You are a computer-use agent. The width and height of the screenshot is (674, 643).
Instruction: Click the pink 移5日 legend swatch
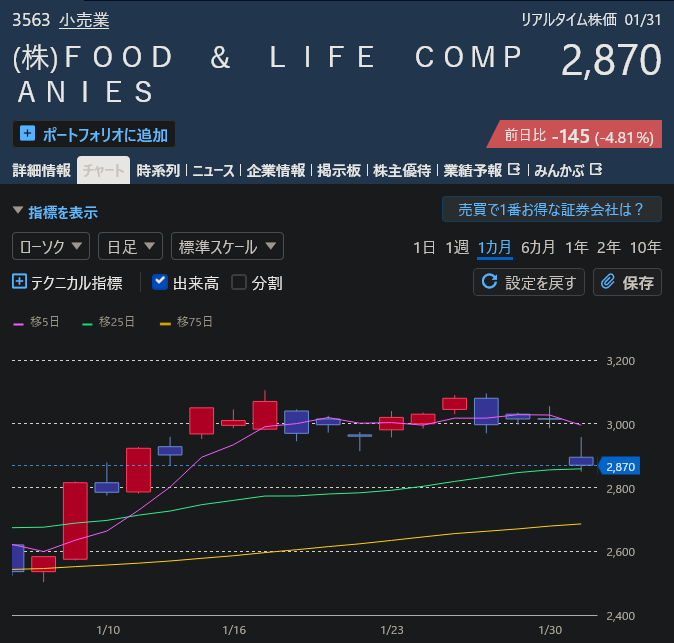click(x=20, y=322)
